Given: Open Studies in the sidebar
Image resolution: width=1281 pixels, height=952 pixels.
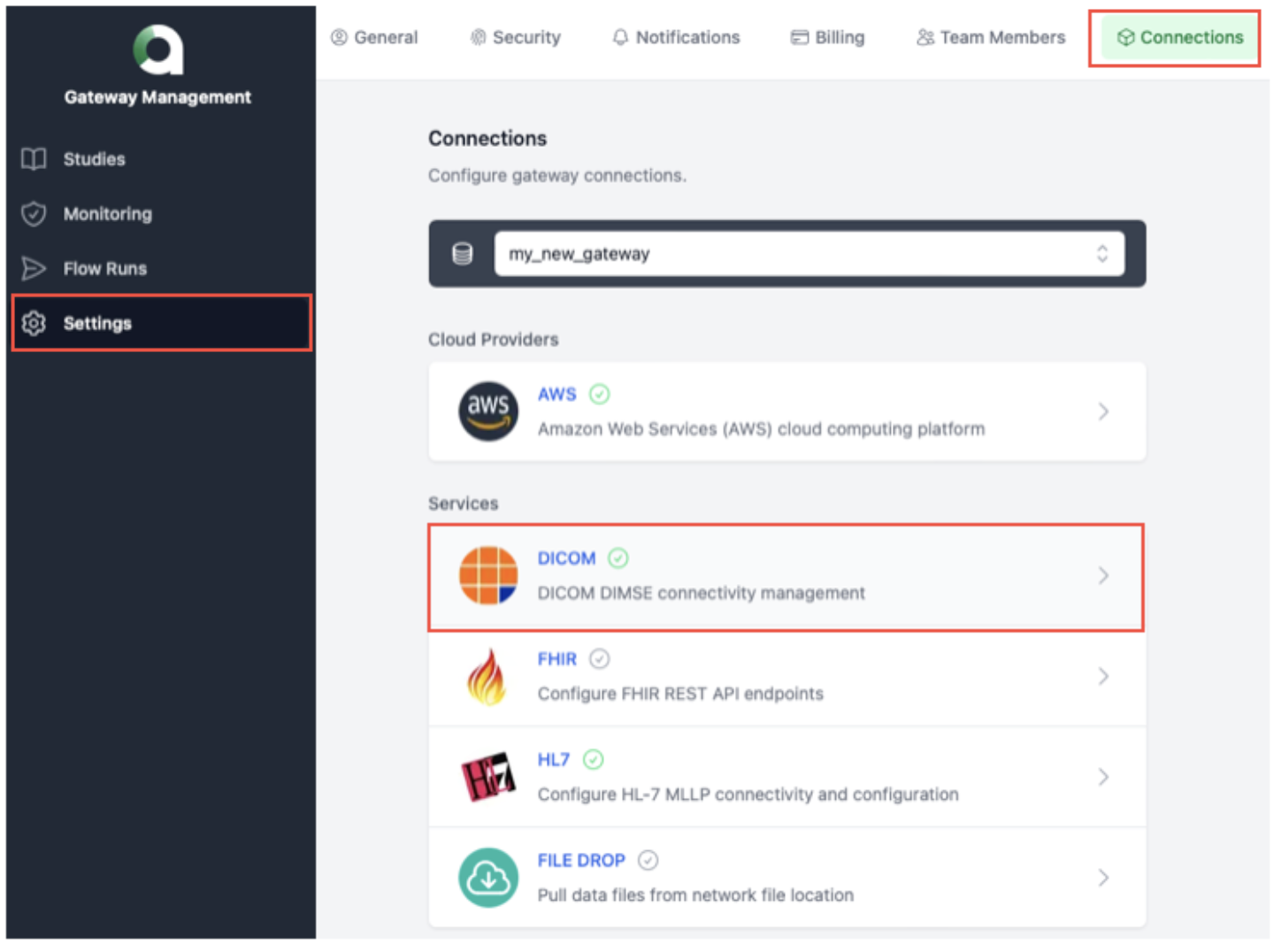Looking at the screenshot, I should click(x=161, y=159).
